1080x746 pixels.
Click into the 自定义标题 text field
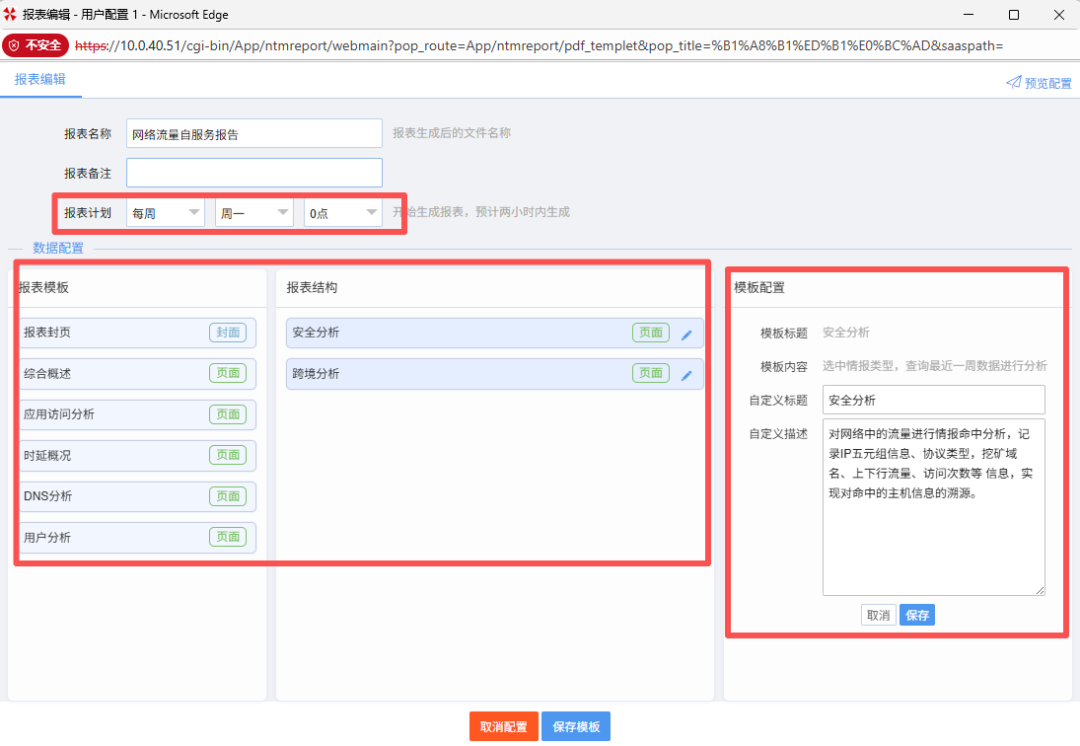coord(933,400)
